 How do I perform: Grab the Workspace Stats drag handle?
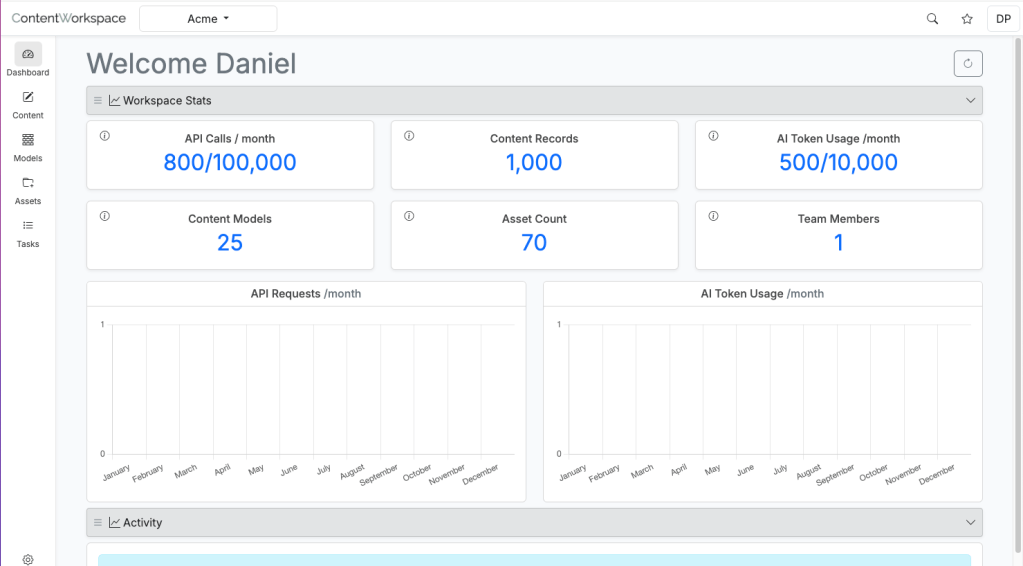[x=98, y=101]
